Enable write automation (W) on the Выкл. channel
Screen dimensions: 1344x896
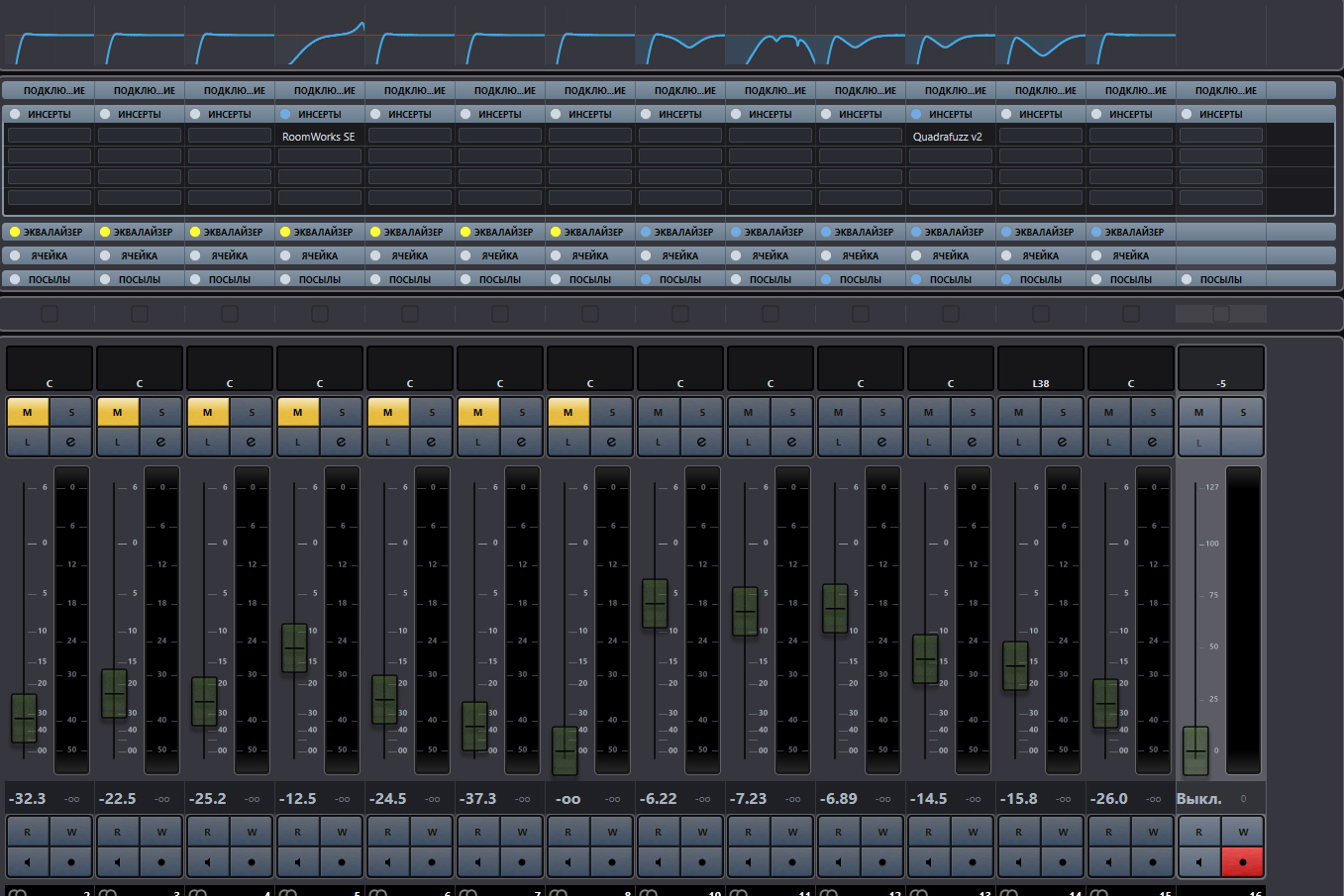tap(1243, 833)
